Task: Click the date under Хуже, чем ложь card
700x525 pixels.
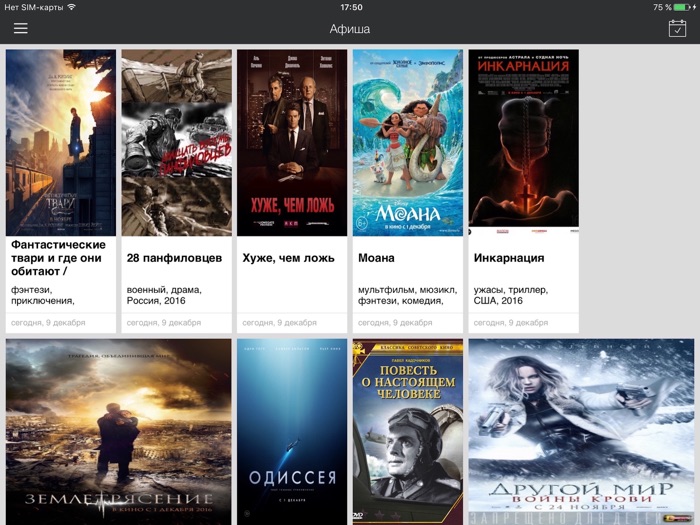Action: [x=279, y=322]
